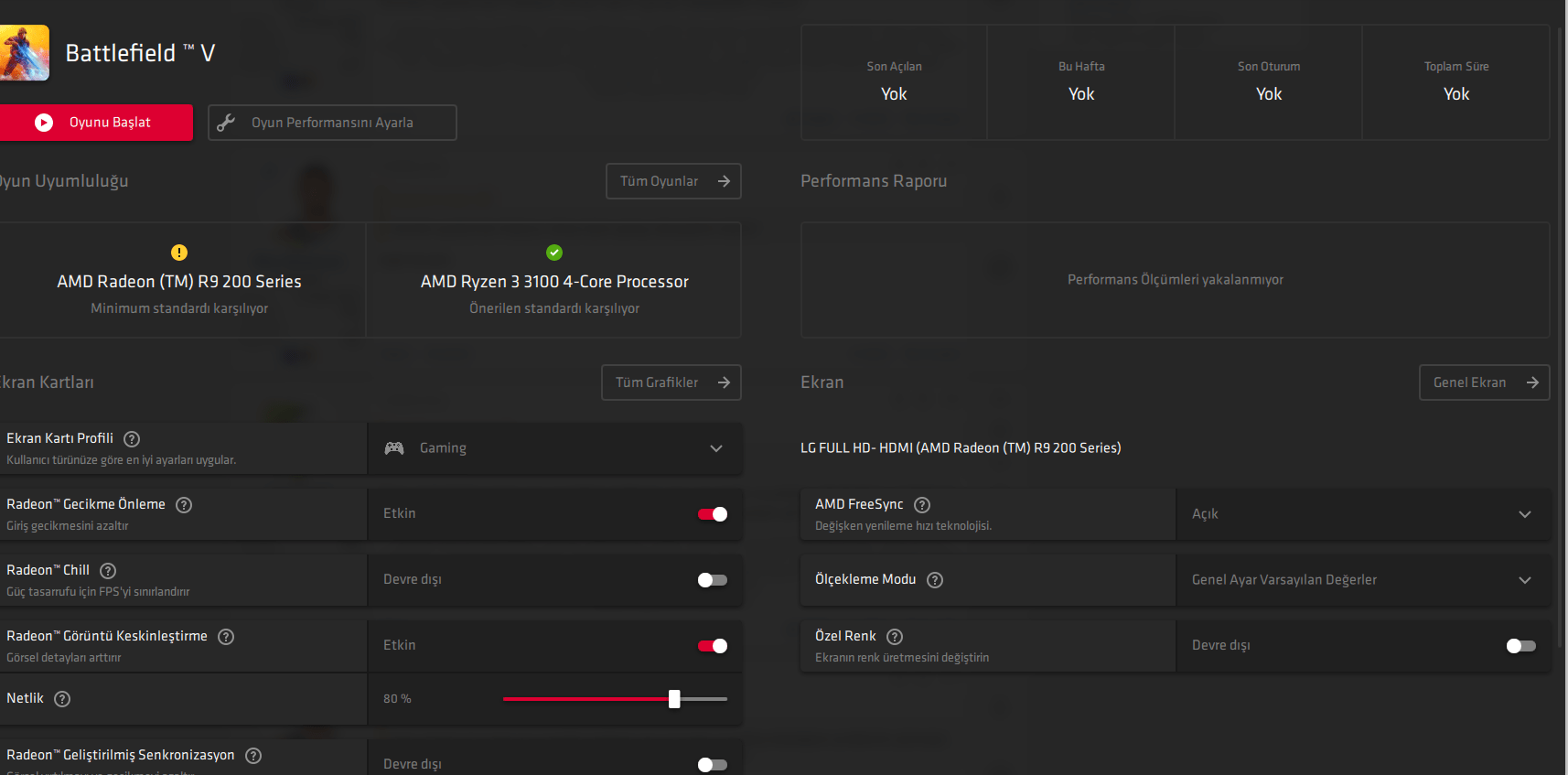Click the Son Oturum stat tile

click(x=1269, y=82)
